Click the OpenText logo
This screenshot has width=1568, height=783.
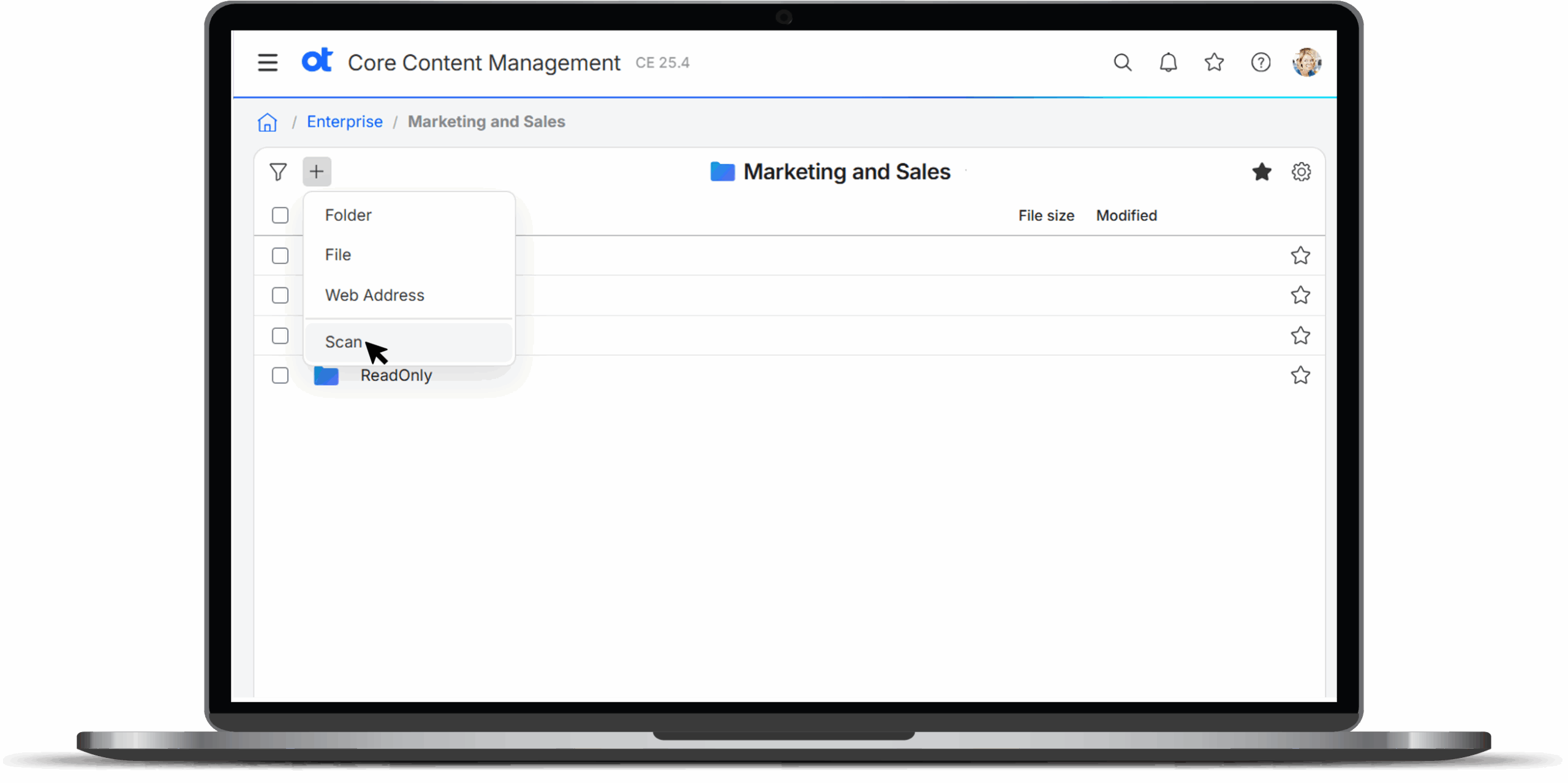point(317,61)
